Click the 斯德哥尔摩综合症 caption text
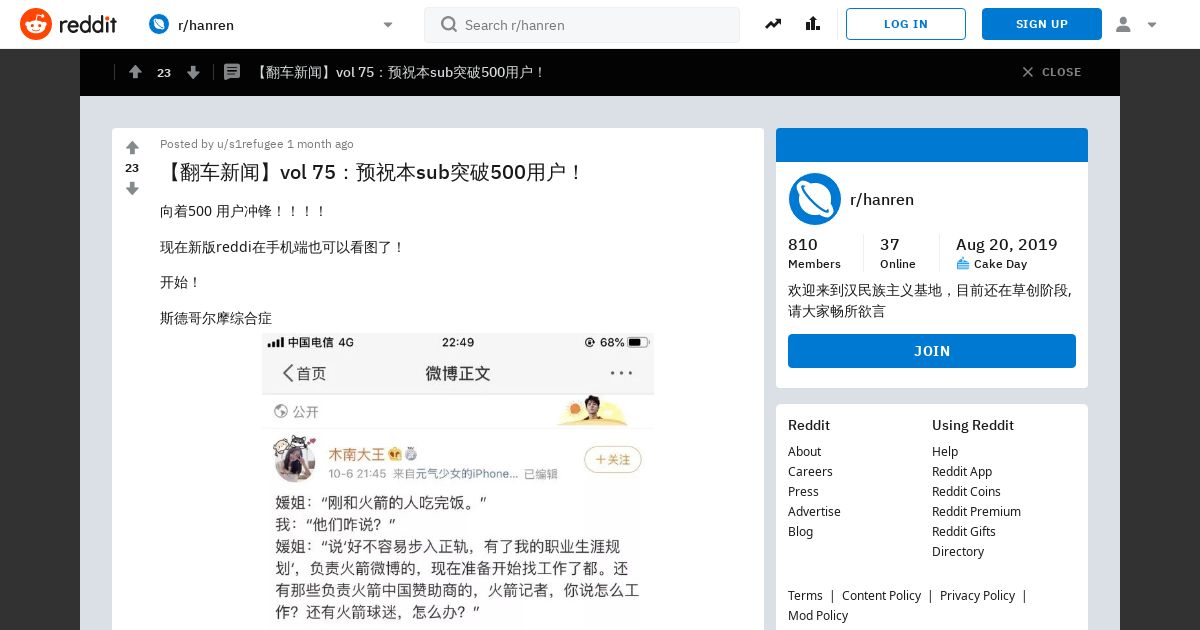The height and width of the screenshot is (630, 1200). [x=216, y=318]
